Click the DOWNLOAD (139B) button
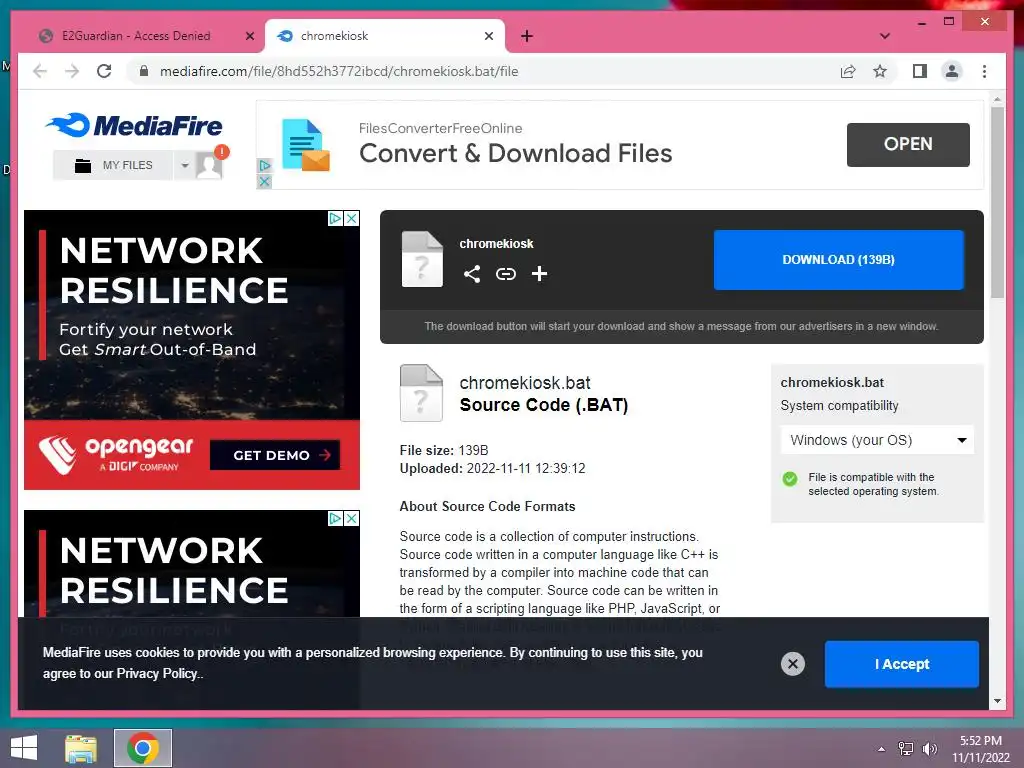Viewport: 1024px width, 768px height. pyautogui.click(x=839, y=260)
